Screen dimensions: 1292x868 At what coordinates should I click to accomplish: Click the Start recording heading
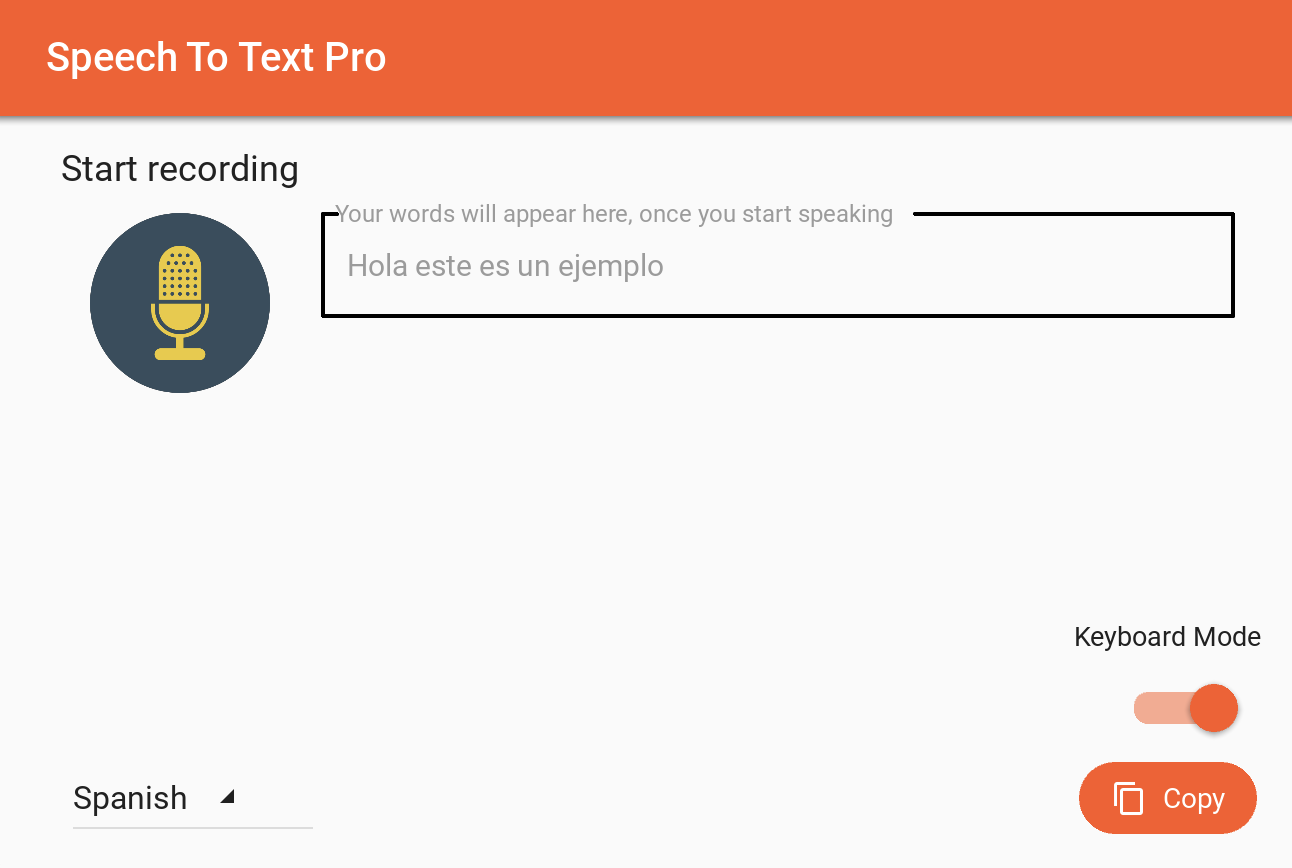pyautogui.click(x=180, y=168)
